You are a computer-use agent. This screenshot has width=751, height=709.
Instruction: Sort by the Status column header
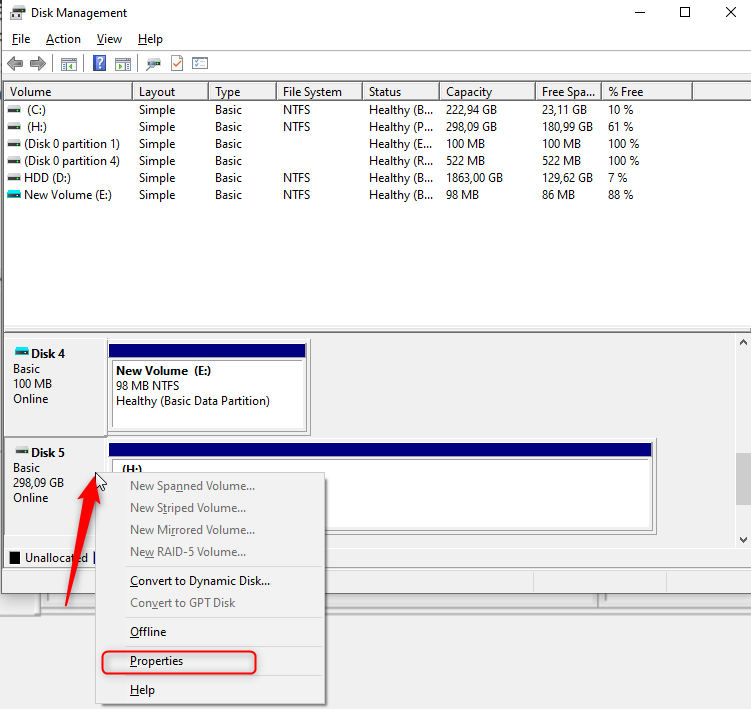pyautogui.click(x=401, y=91)
